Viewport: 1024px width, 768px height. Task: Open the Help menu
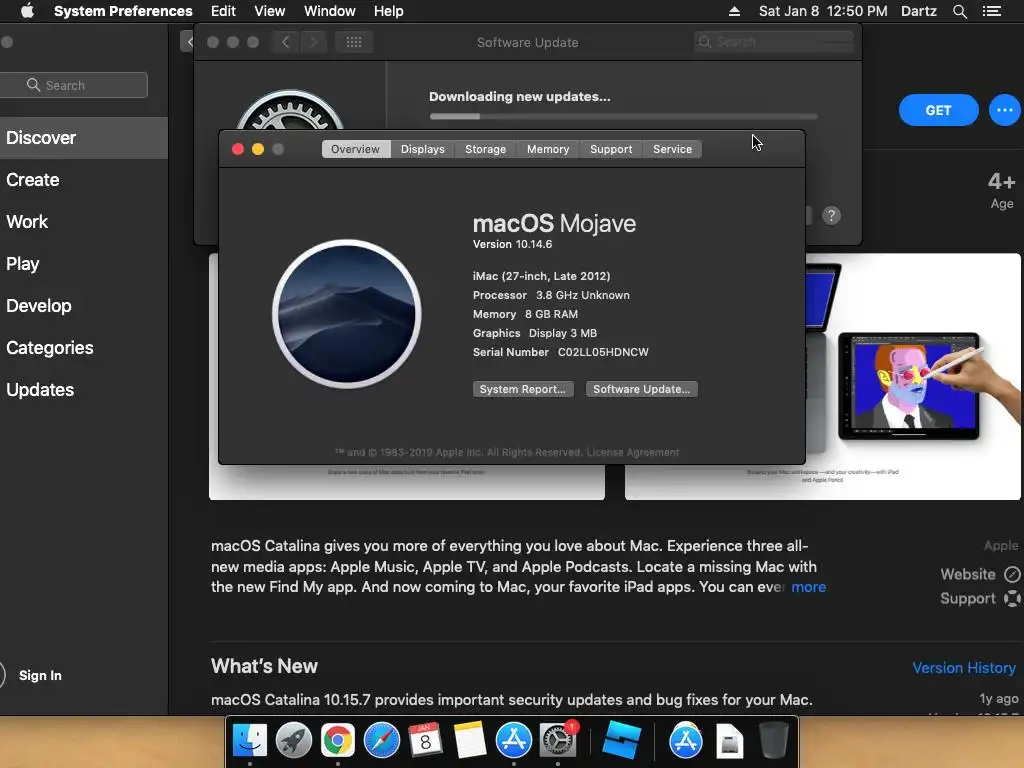(x=389, y=11)
